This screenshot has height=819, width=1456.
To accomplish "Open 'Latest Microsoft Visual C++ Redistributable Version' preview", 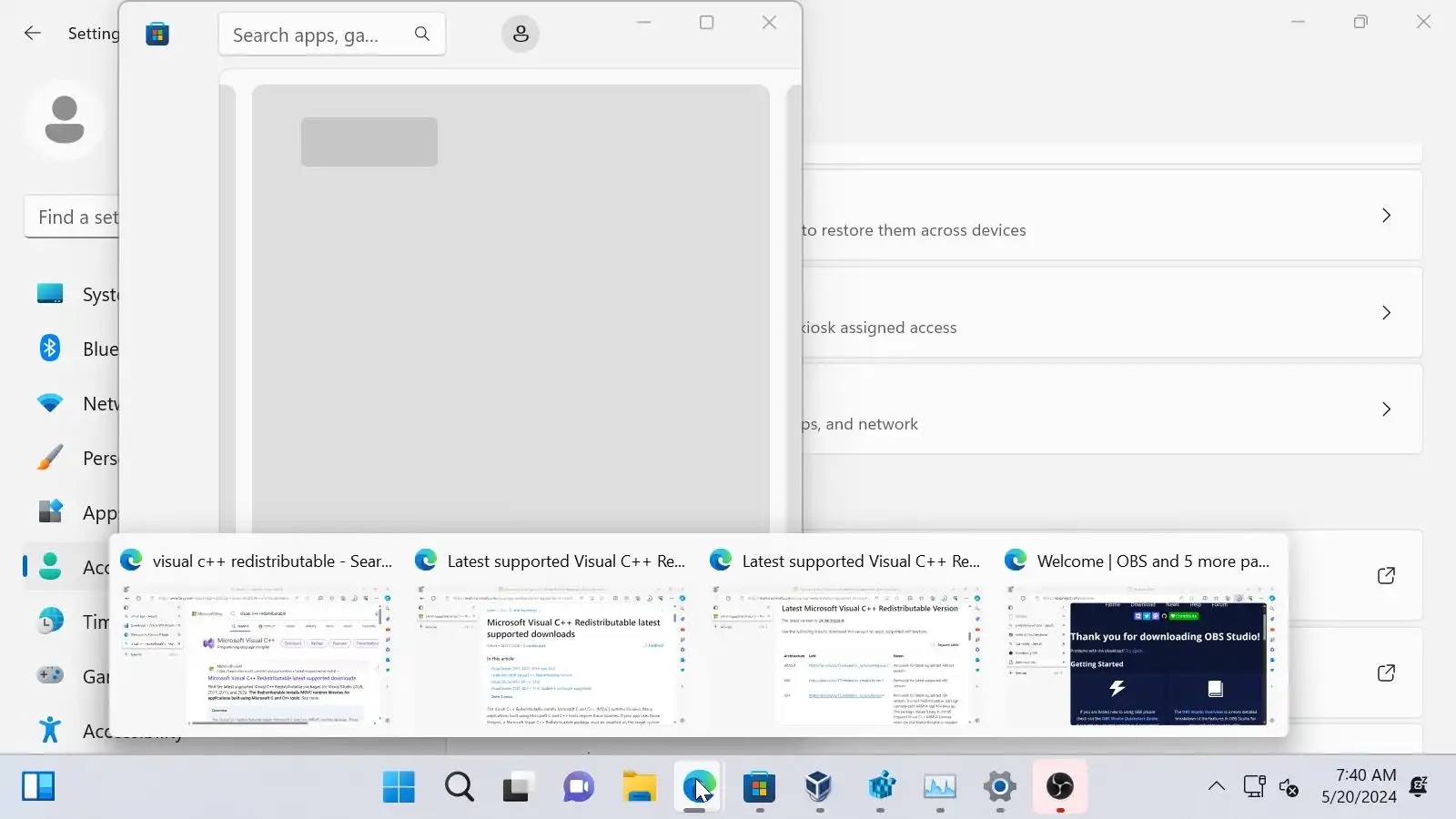I will coord(846,637).
